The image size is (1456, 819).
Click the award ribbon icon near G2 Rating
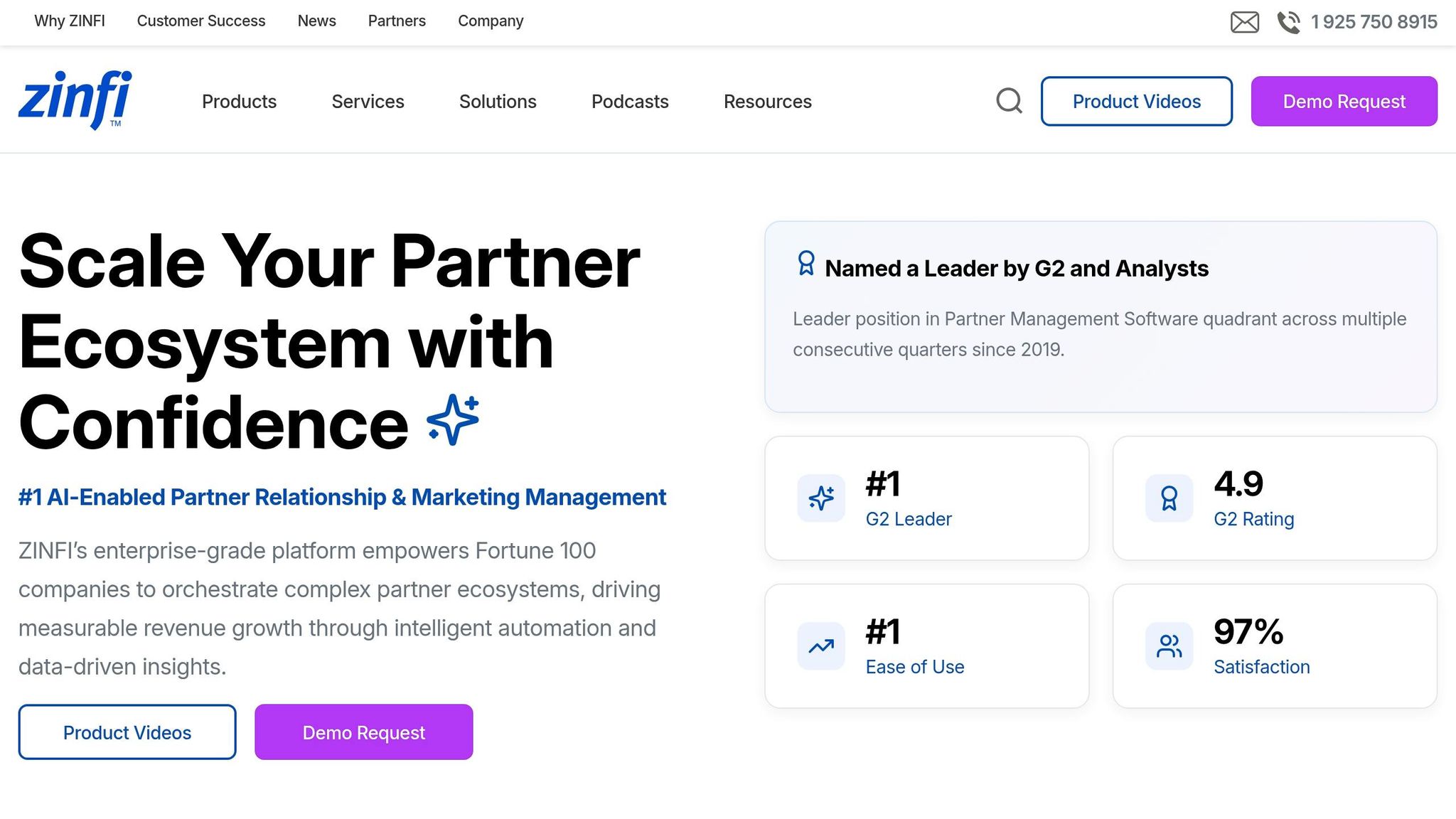[x=1169, y=498]
